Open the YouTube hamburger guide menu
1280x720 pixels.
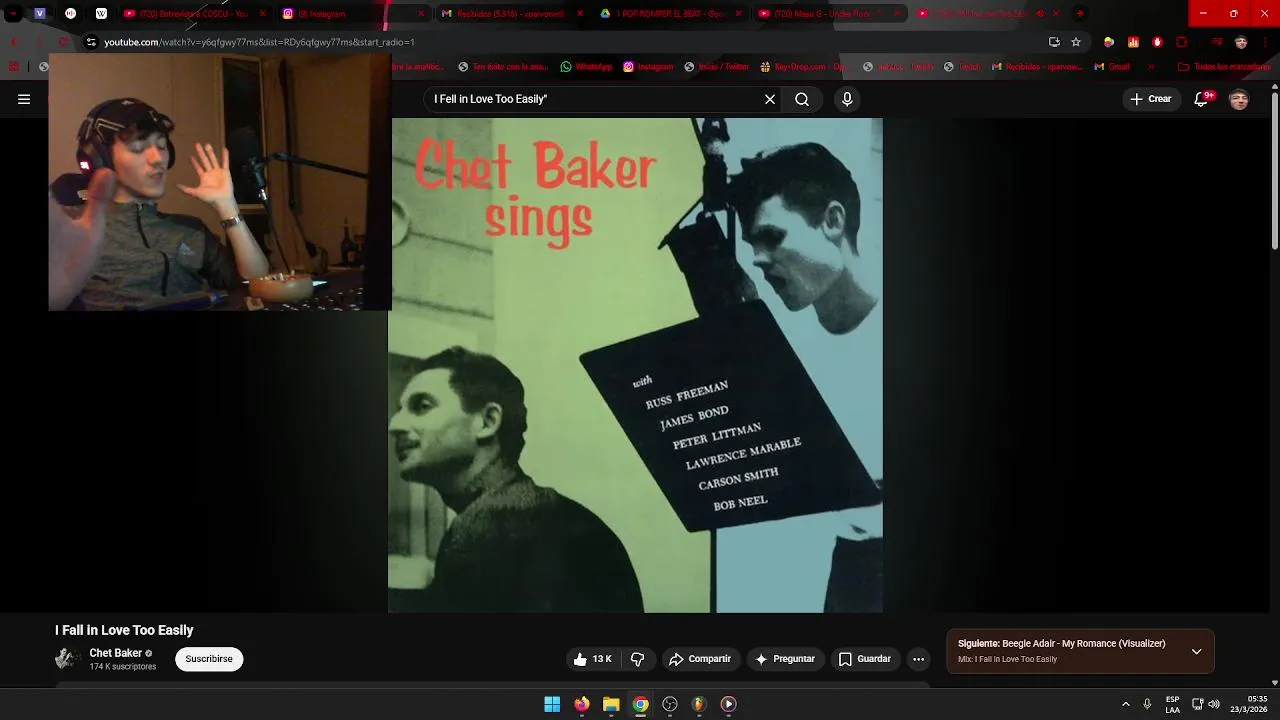pos(24,99)
